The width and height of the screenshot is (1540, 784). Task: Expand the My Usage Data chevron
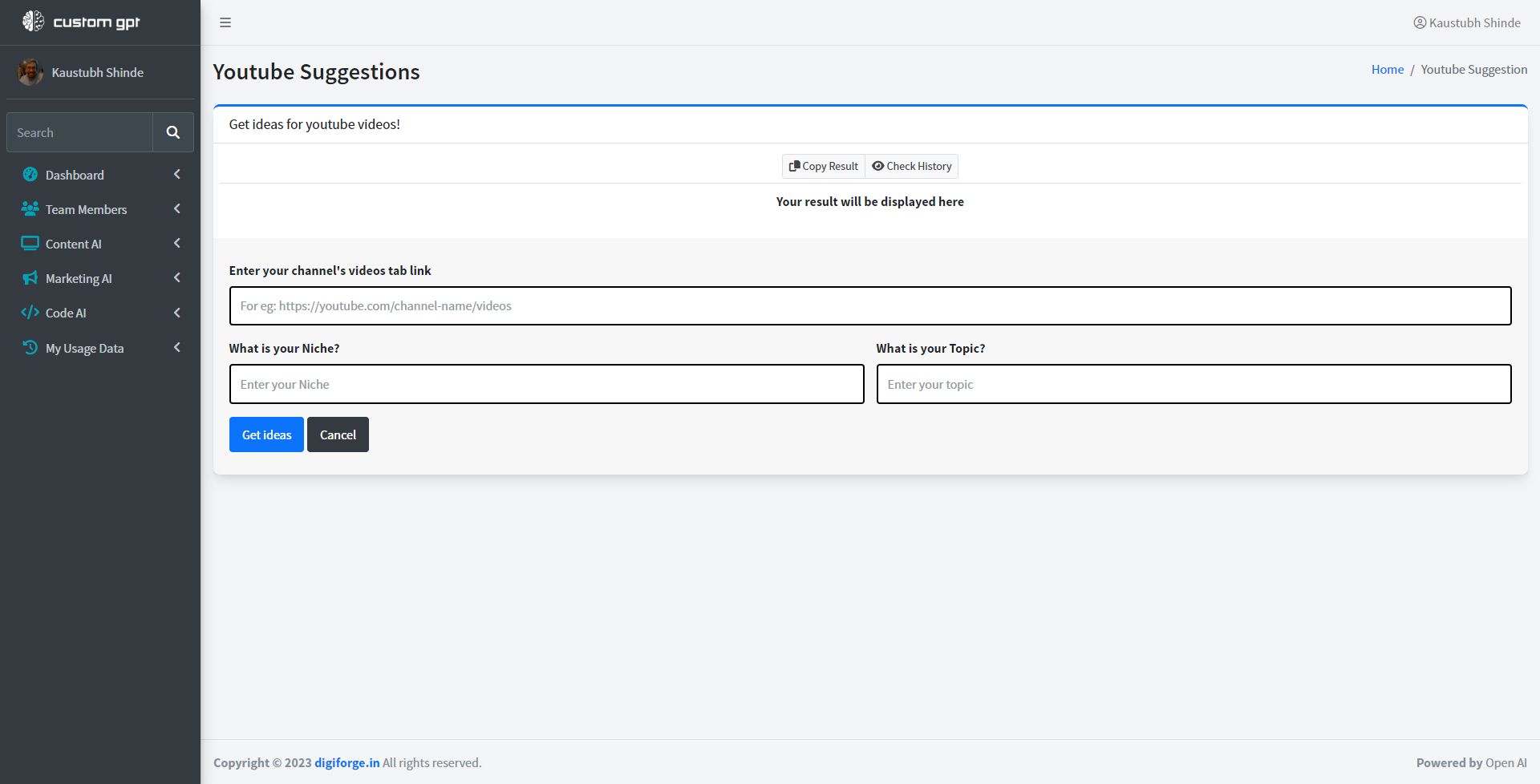point(176,348)
